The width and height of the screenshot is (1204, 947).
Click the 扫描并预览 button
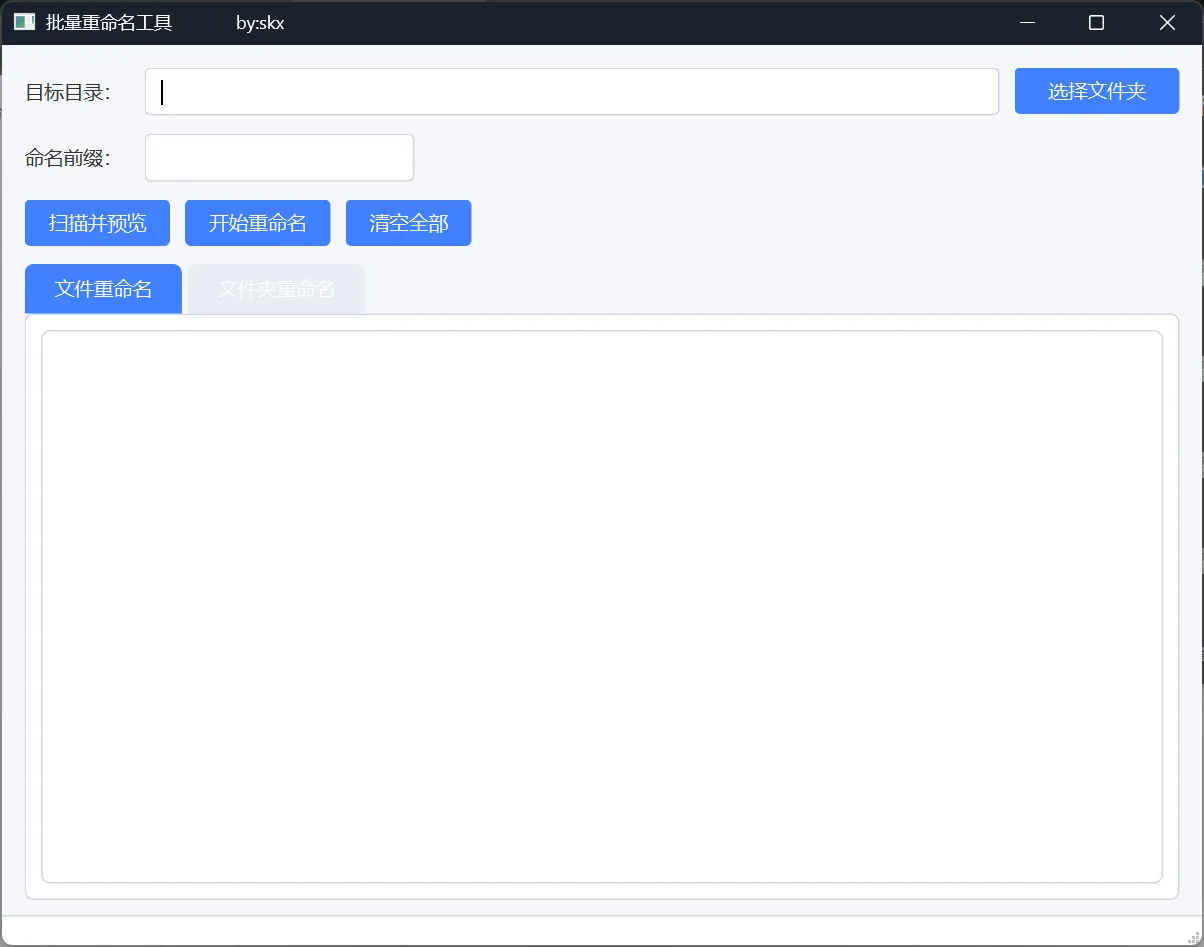[x=97, y=223]
